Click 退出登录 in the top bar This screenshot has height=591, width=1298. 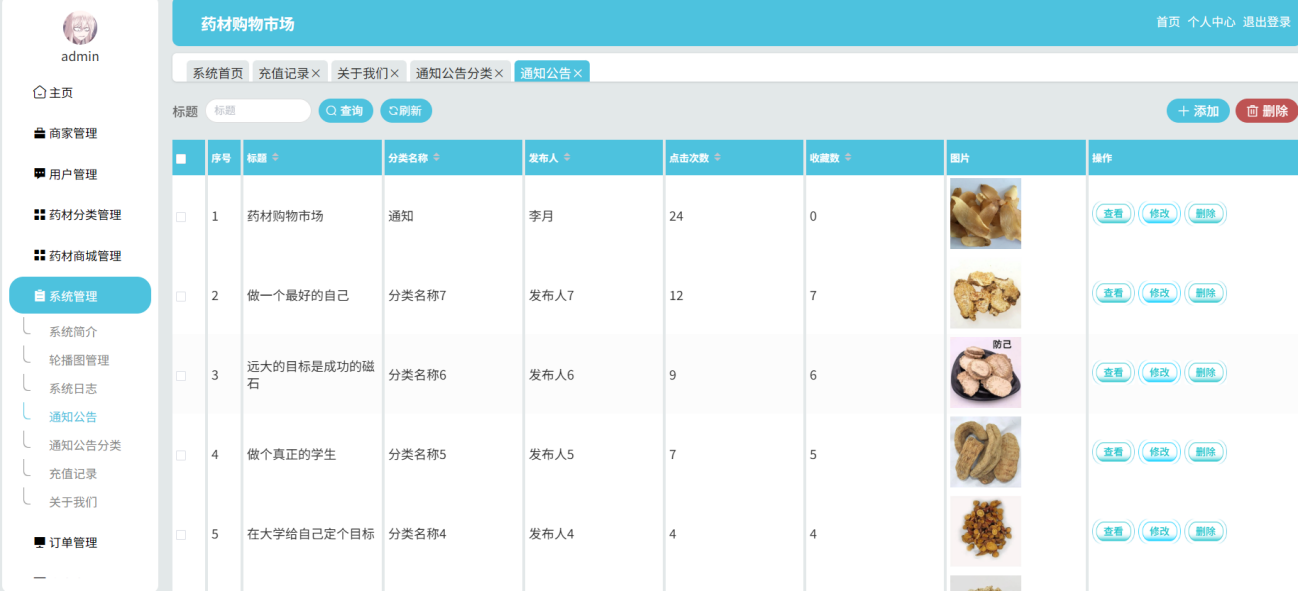(x=1267, y=22)
